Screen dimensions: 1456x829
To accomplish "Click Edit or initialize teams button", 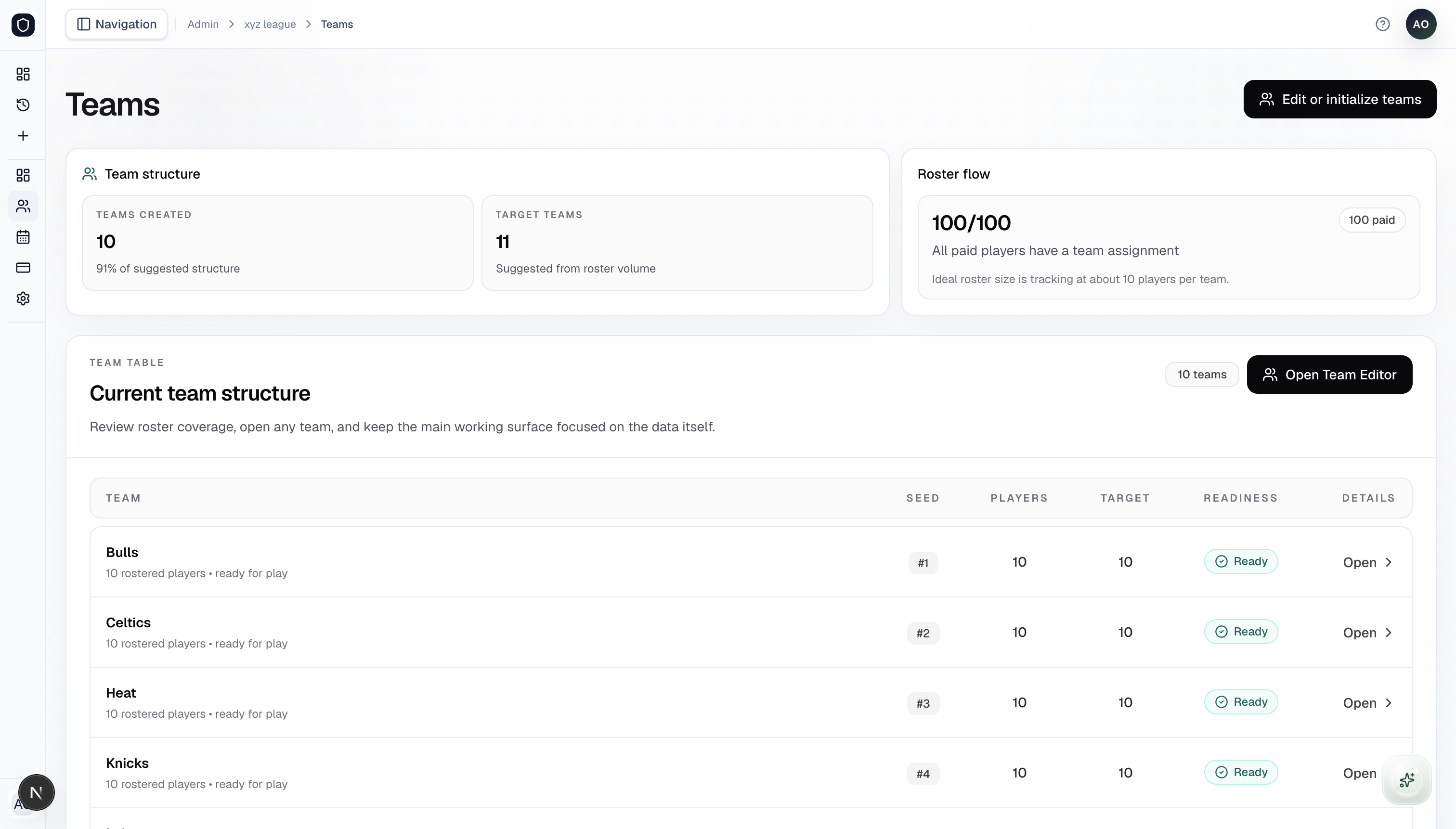I will [1339, 99].
